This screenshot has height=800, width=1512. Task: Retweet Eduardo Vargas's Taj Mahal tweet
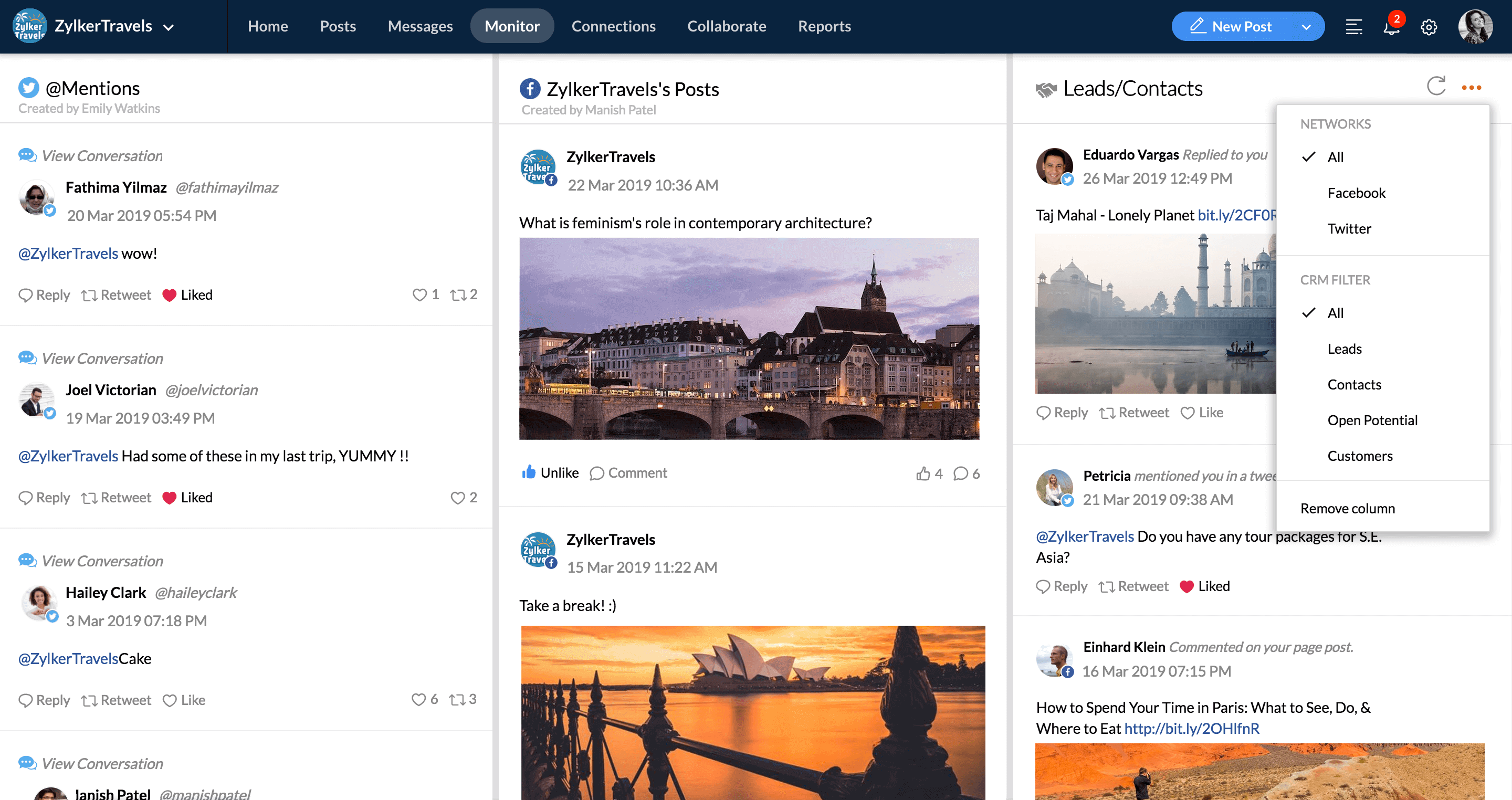(1134, 413)
